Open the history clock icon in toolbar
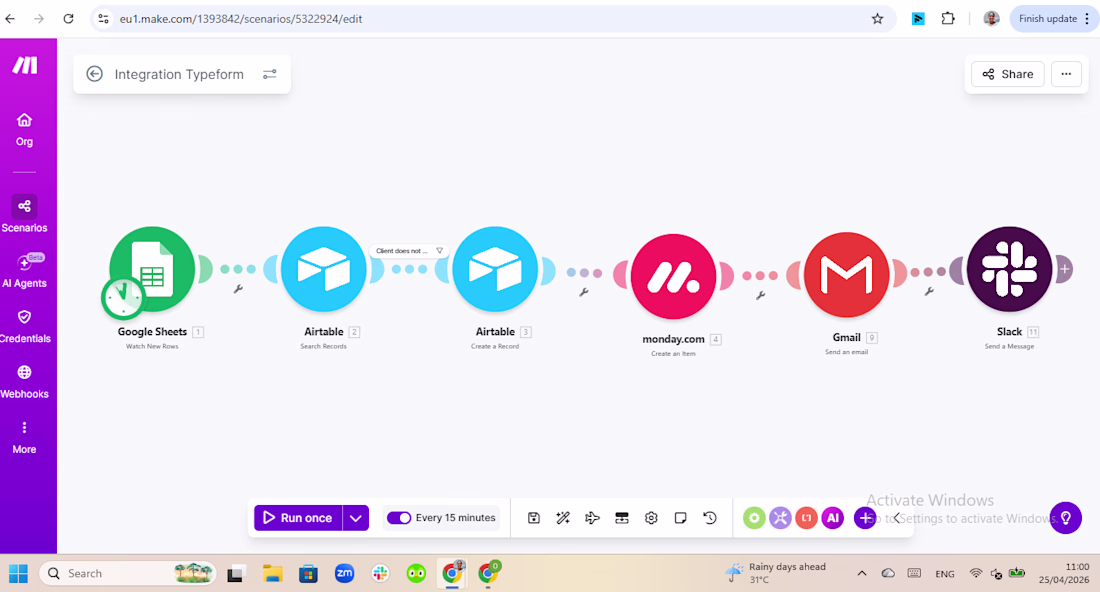Screen dimensions: 1100x592 pos(710,518)
